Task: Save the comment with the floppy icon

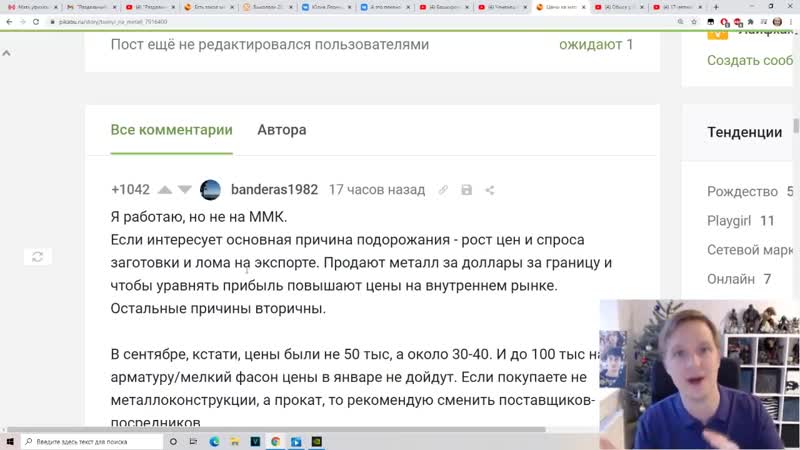Action: tap(466, 190)
